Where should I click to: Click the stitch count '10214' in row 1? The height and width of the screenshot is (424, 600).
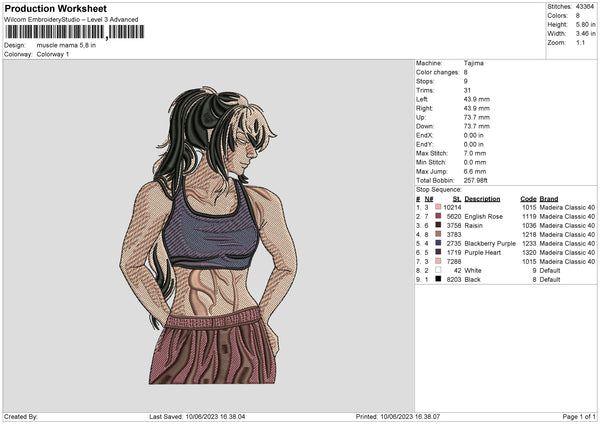coord(452,207)
